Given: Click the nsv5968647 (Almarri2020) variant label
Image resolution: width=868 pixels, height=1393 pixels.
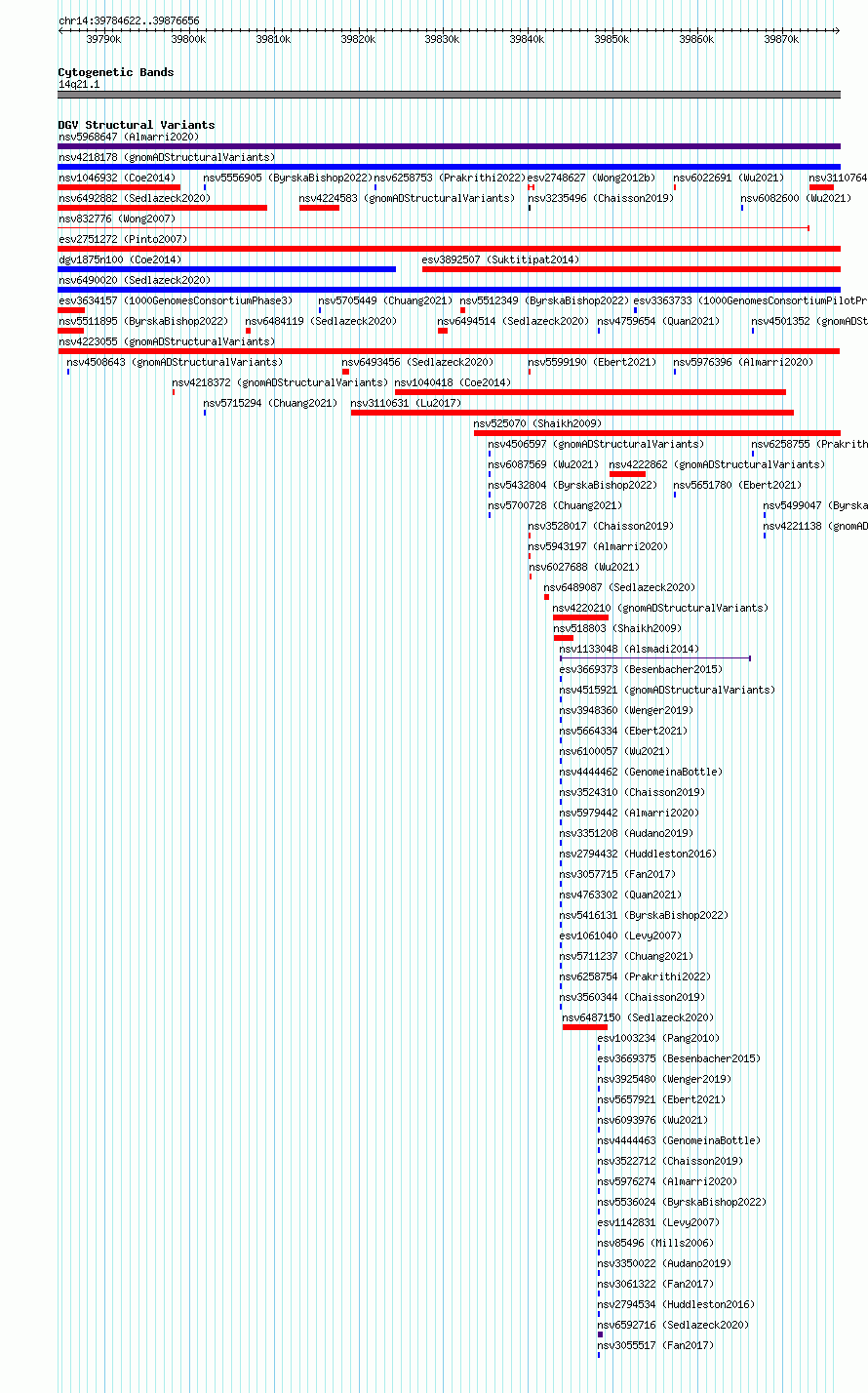Looking at the screenshot, I should click(129, 137).
